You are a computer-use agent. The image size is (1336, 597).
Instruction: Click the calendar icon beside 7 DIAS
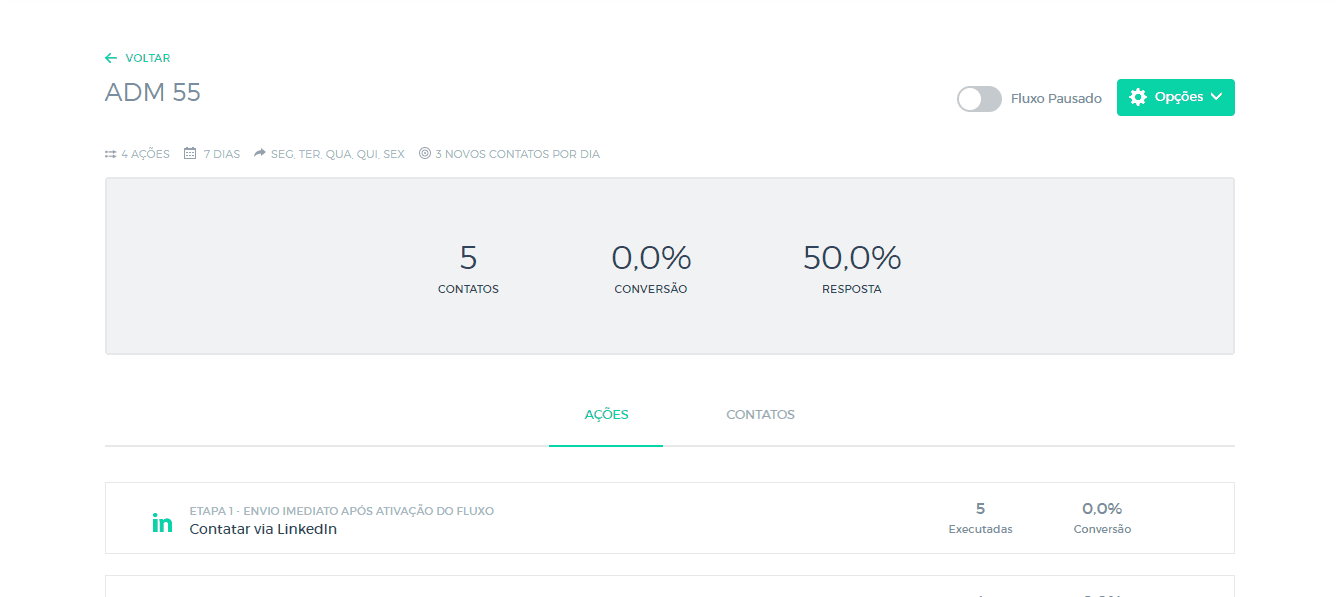coord(190,154)
